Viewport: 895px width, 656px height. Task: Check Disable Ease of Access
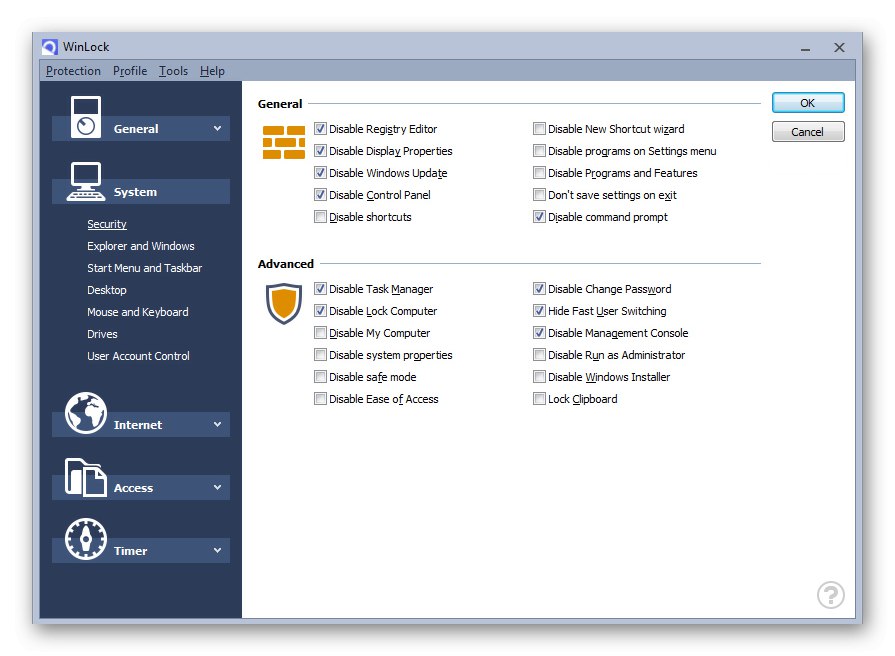coord(320,399)
